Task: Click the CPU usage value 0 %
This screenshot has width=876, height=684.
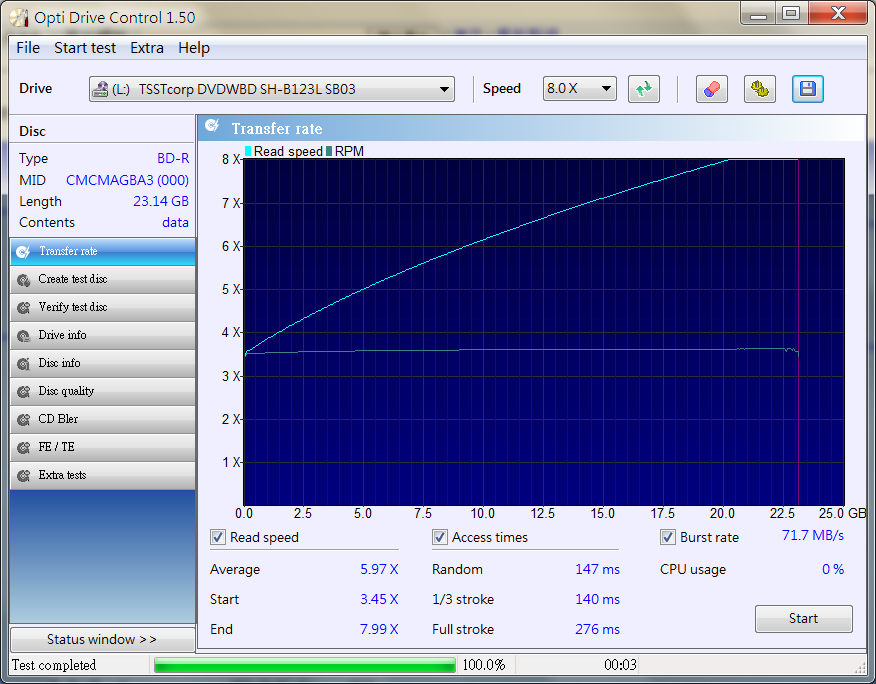Action: (x=833, y=569)
